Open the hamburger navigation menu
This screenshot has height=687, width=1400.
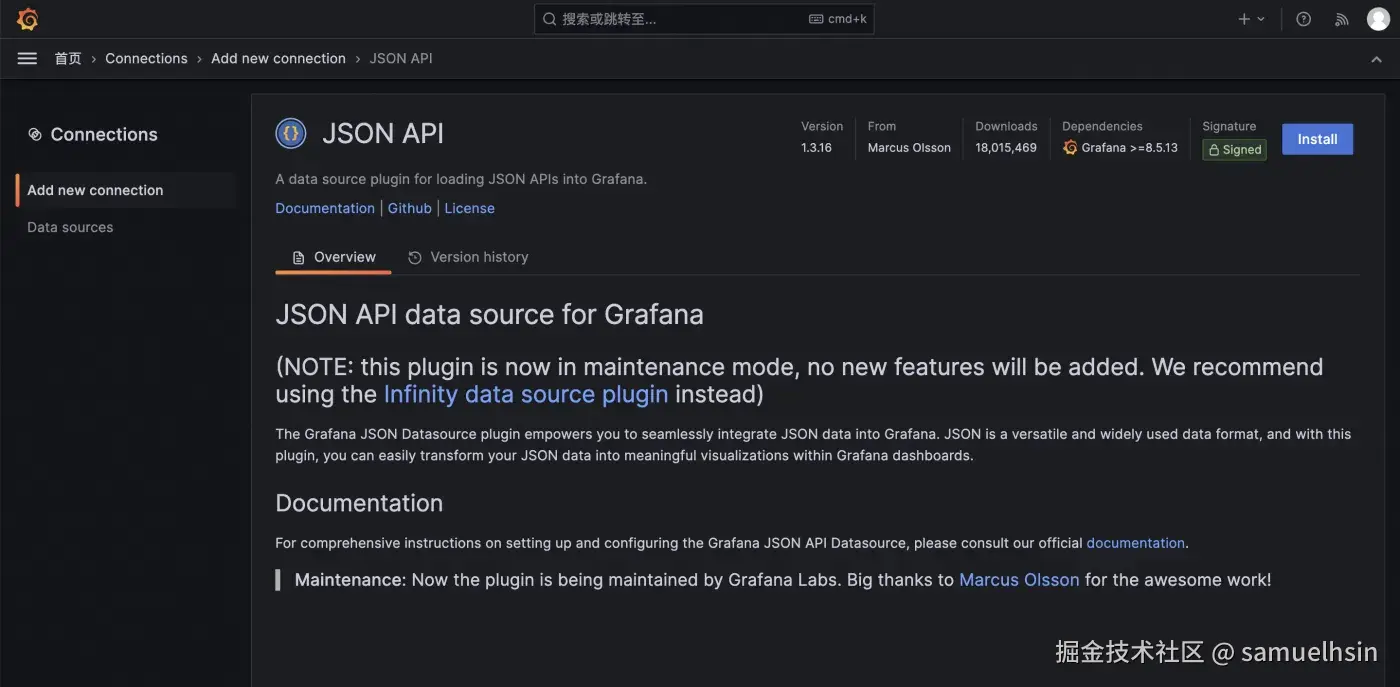[x=27, y=58]
